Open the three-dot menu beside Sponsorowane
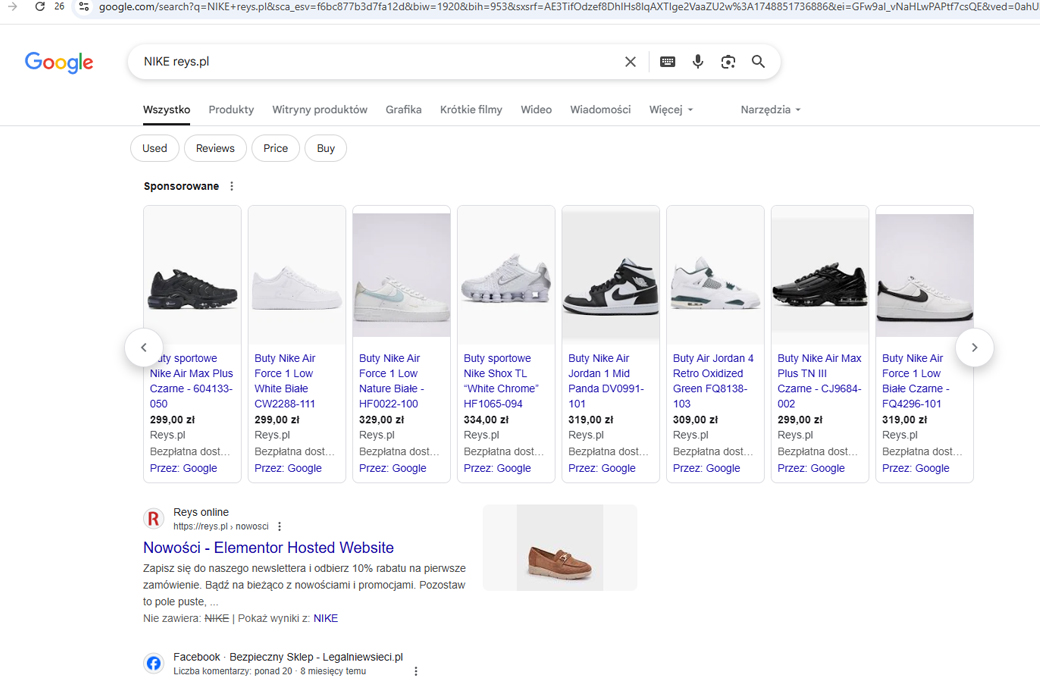This screenshot has height=680, width=1040. tap(231, 186)
